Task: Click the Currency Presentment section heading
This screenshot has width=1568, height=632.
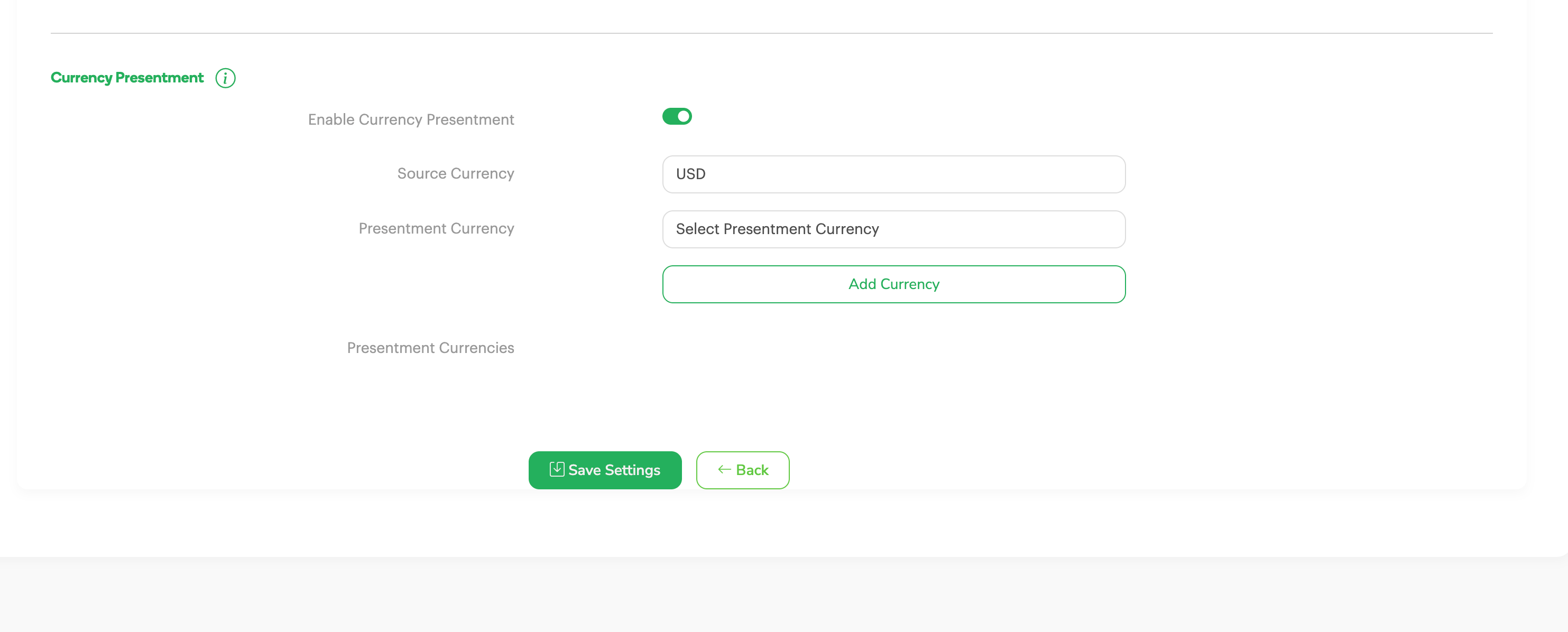Action: click(126, 78)
